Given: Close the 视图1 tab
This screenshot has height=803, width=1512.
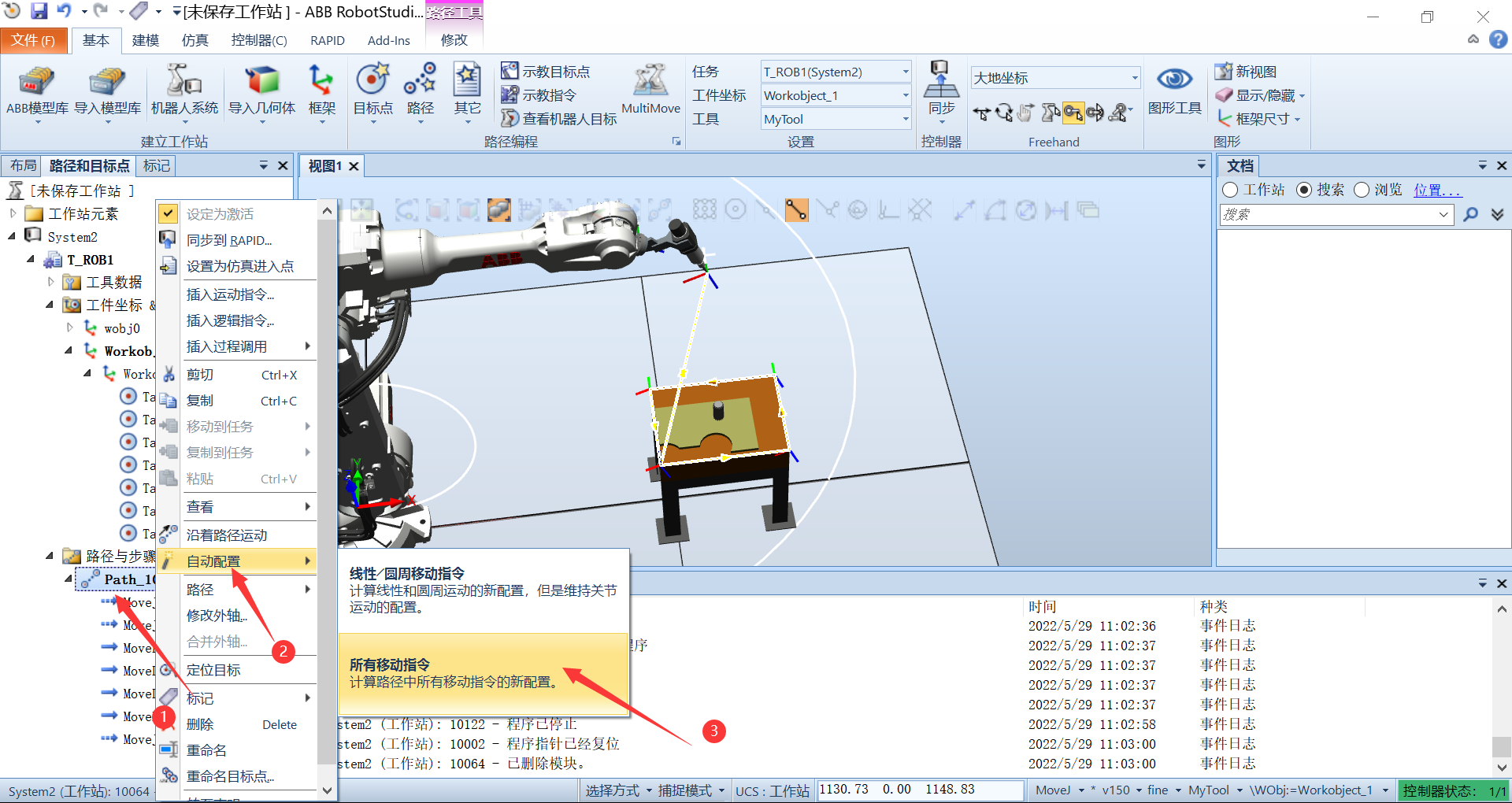Looking at the screenshot, I should pyautogui.click(x=354, y=166).
